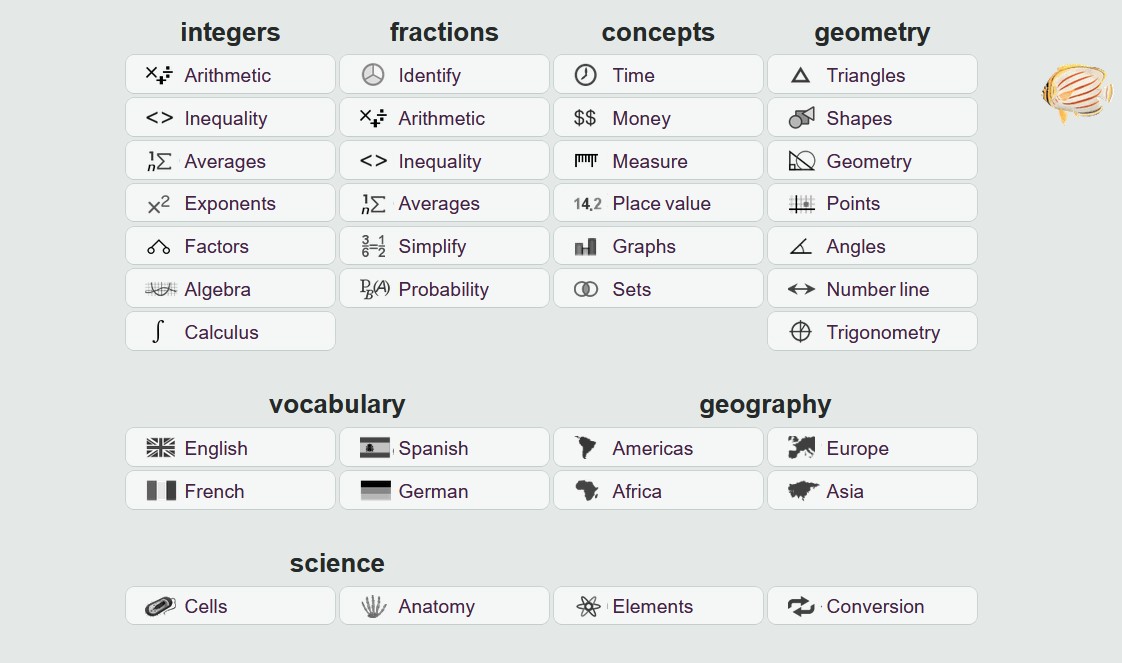Click the Venn diagram icon beside Sets
This screenshot has width=1122, height=663.
pyautogui.click(x=585, y=289)
